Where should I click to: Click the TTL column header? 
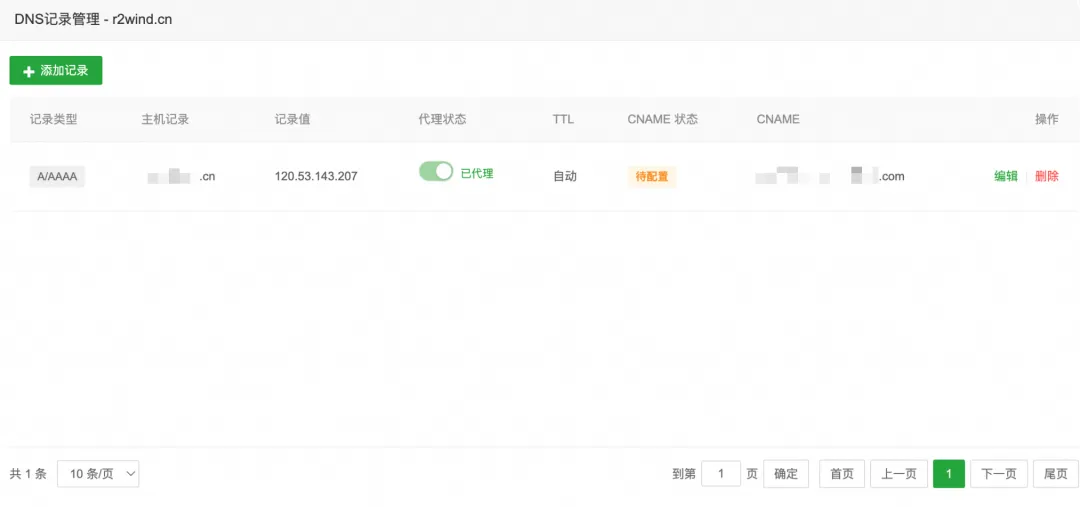[x=563, y=119]
